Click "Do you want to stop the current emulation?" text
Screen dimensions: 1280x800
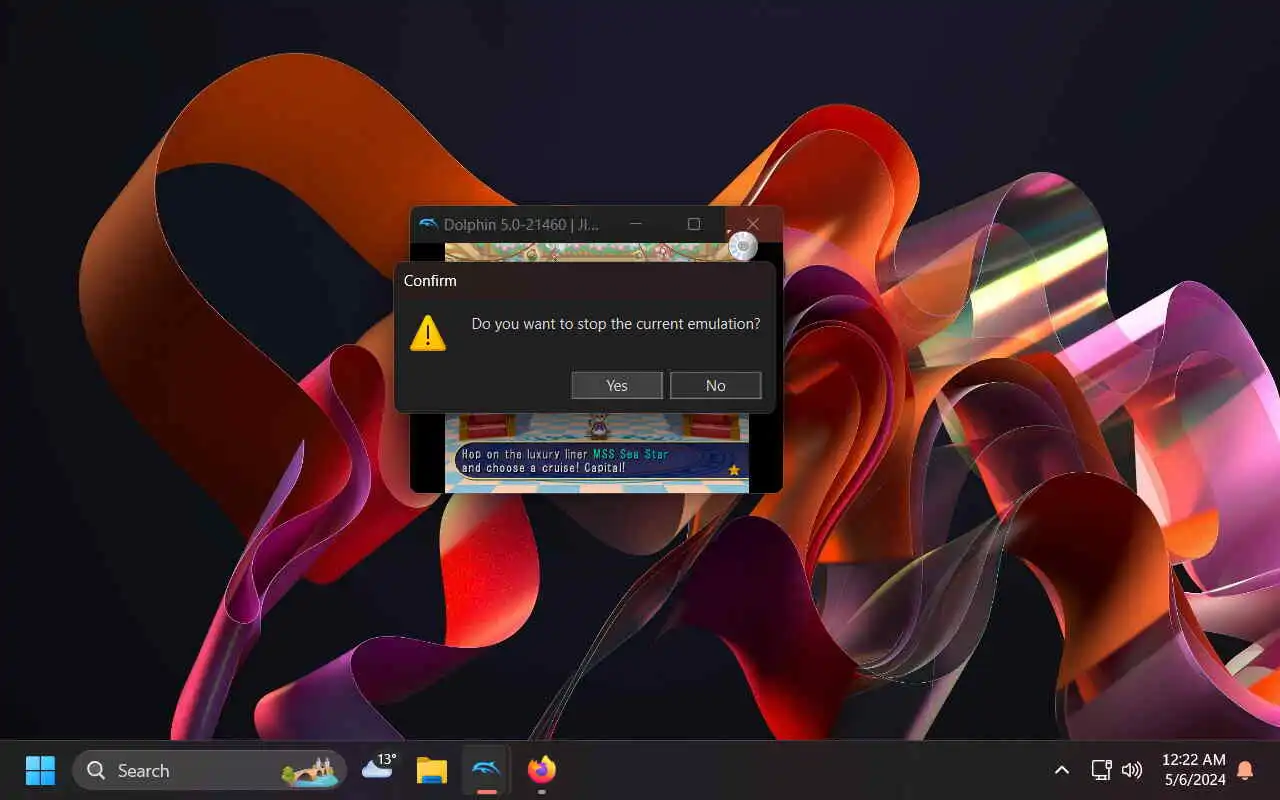click(616, 324)
